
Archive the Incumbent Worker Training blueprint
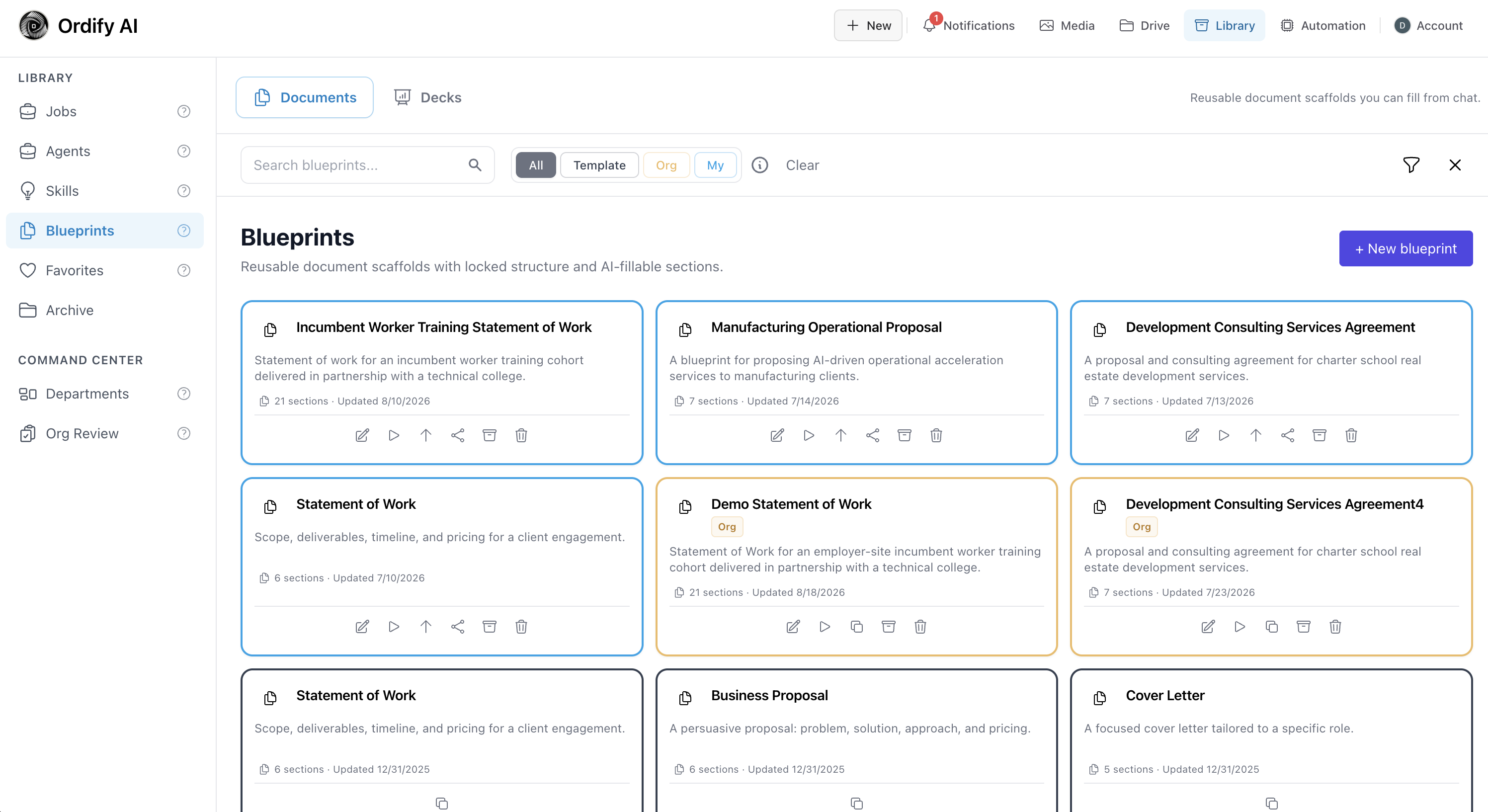coord(489,435)
